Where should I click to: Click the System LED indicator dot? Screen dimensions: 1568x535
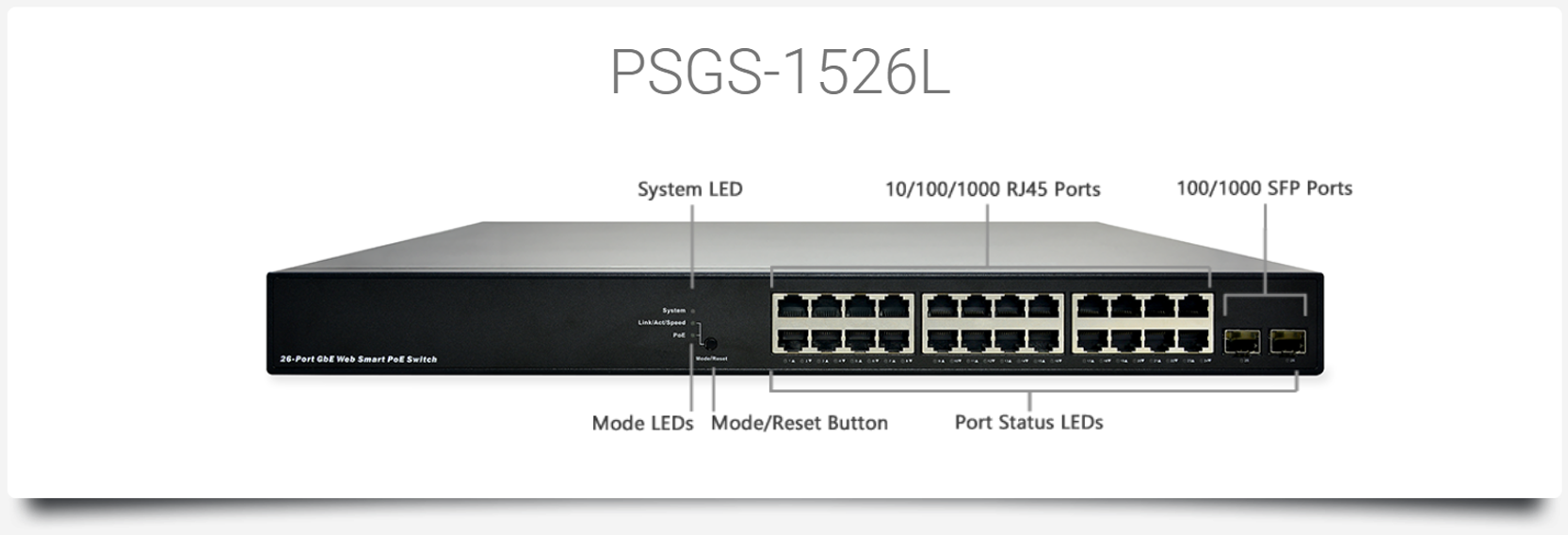pos(693,310)
